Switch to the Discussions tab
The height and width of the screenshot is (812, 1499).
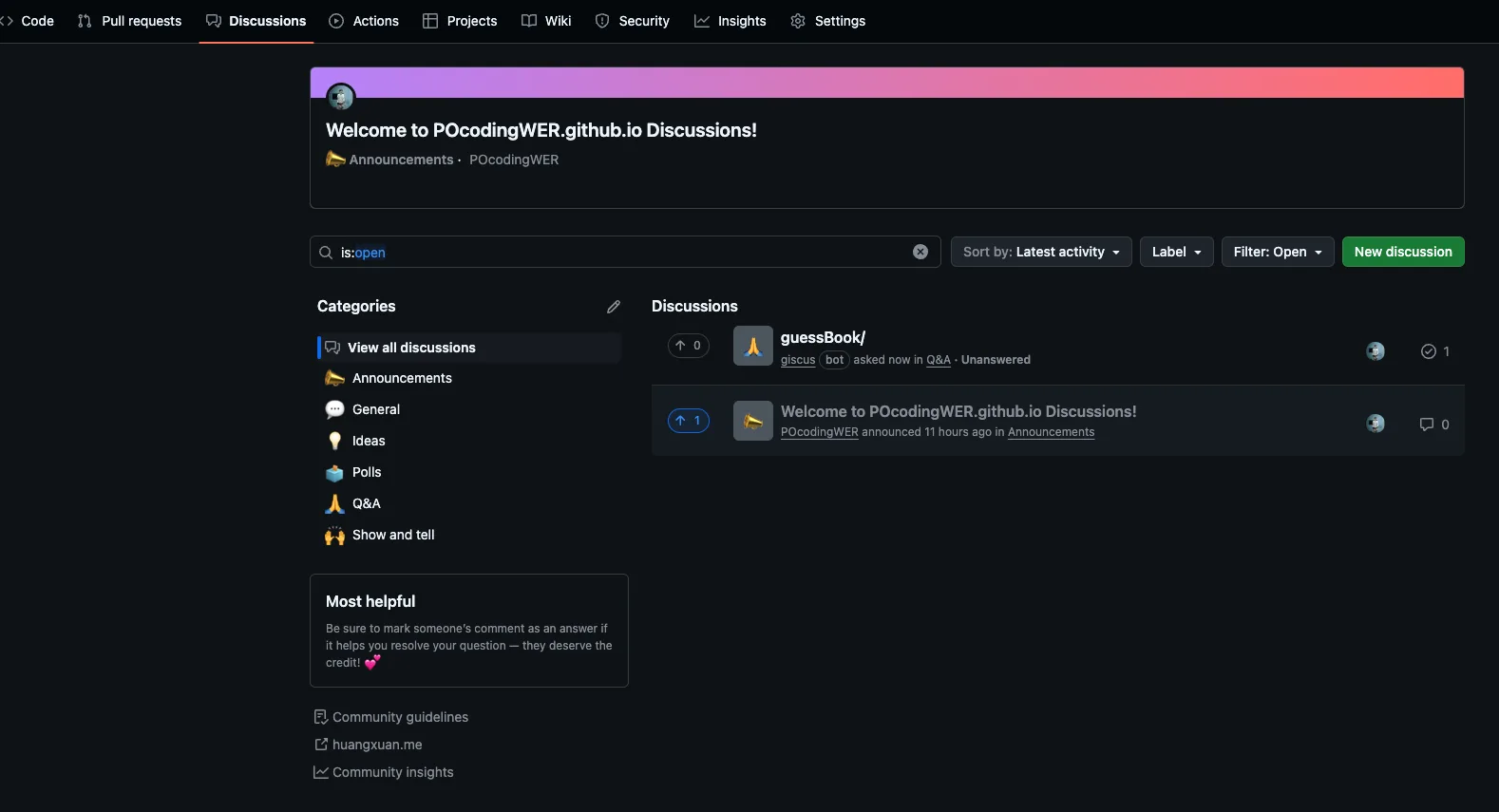tap(256, 21)
